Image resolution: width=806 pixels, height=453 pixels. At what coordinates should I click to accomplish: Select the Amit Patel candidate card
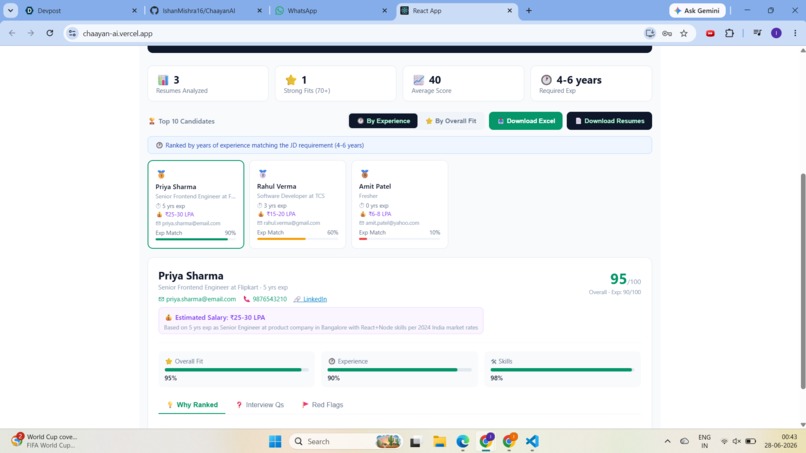(x=399, y=204)
